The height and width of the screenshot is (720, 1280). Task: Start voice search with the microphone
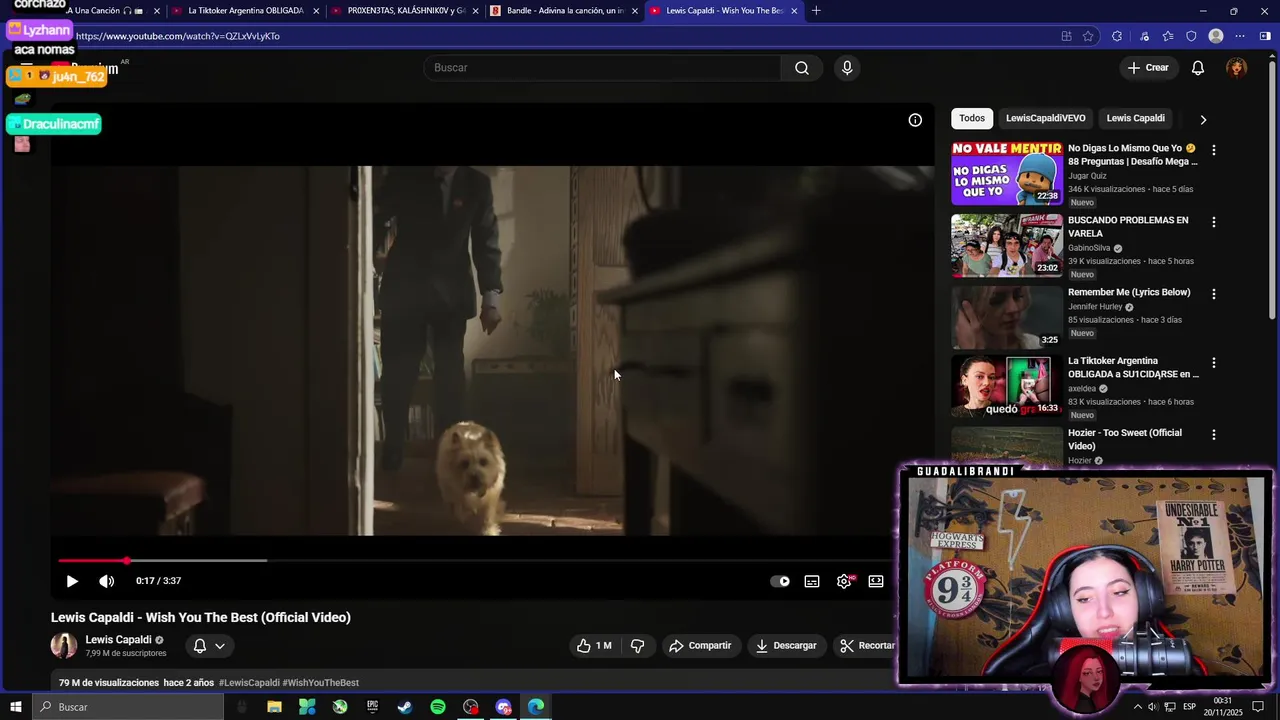[x=847, y=68]
